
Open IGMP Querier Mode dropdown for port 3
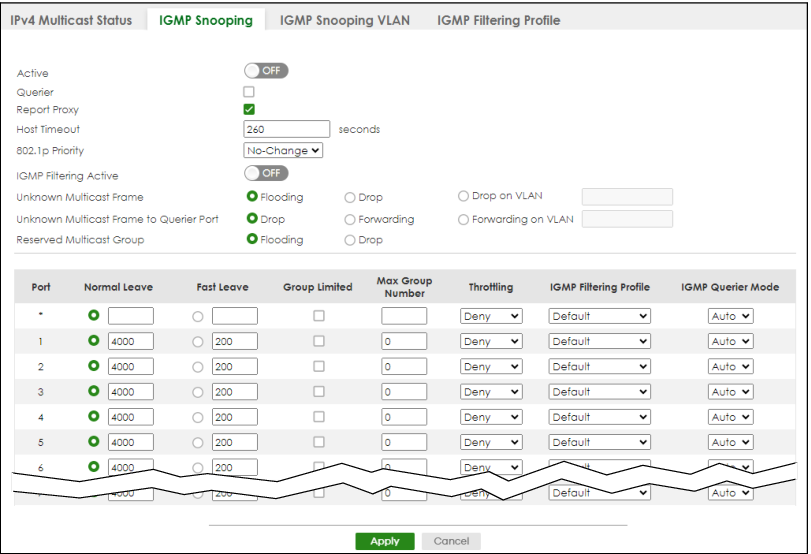[x=730, y=392]
